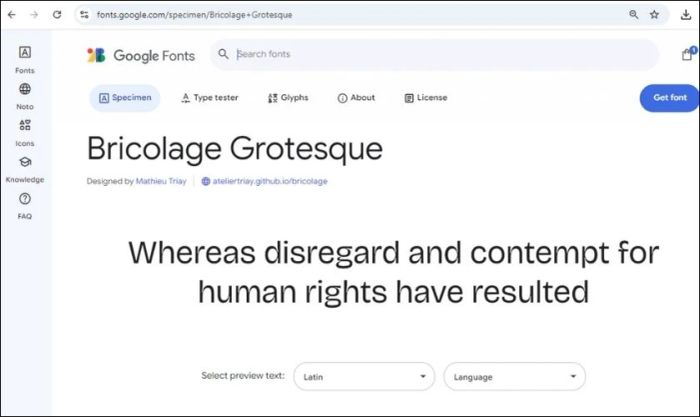Open Knowledge section in sidebar
The width and height of the screenshot is (700, 417).
(x=25, y=169)
